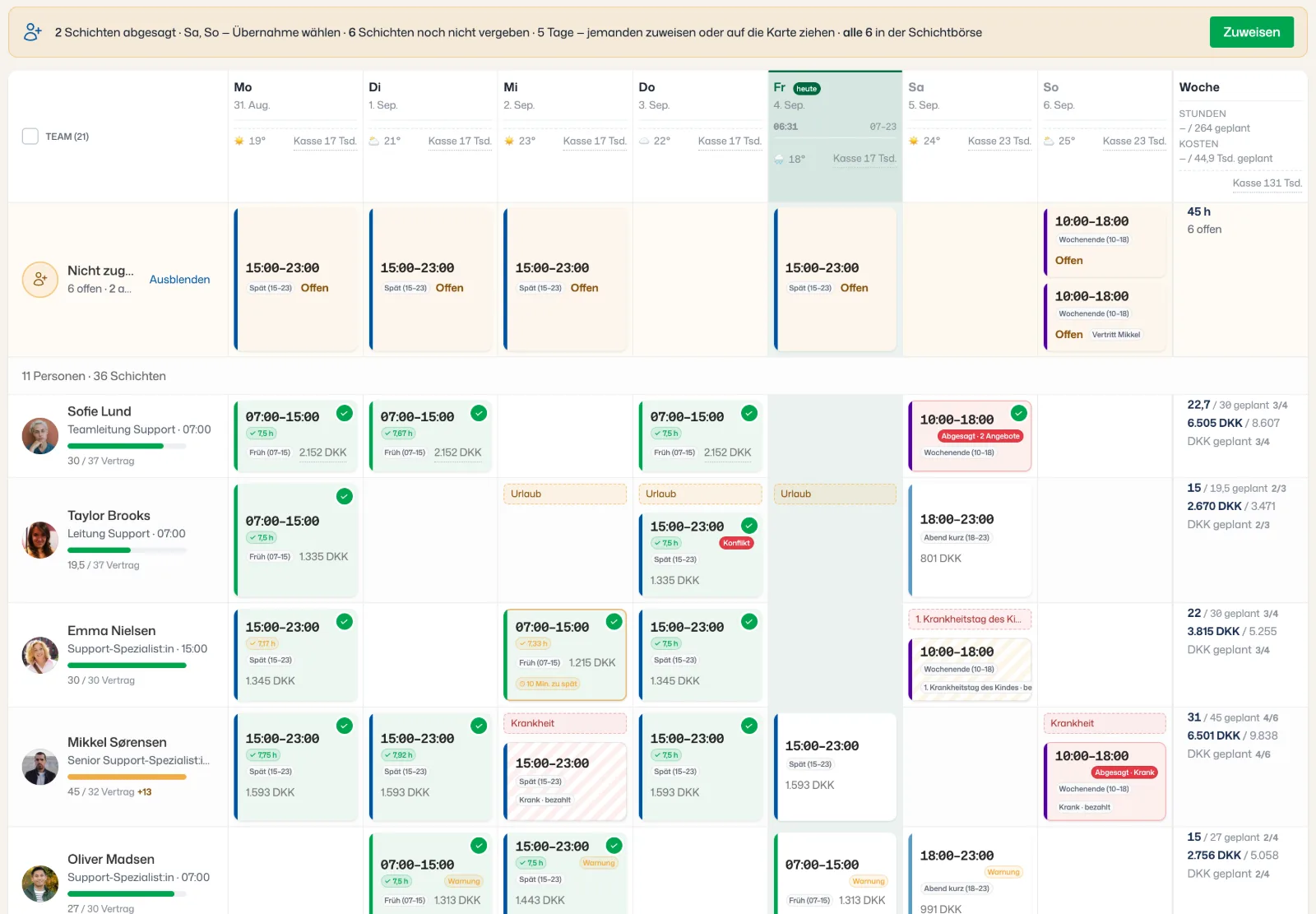Click the Abgesagt · 2 Angebote badge

980,436
